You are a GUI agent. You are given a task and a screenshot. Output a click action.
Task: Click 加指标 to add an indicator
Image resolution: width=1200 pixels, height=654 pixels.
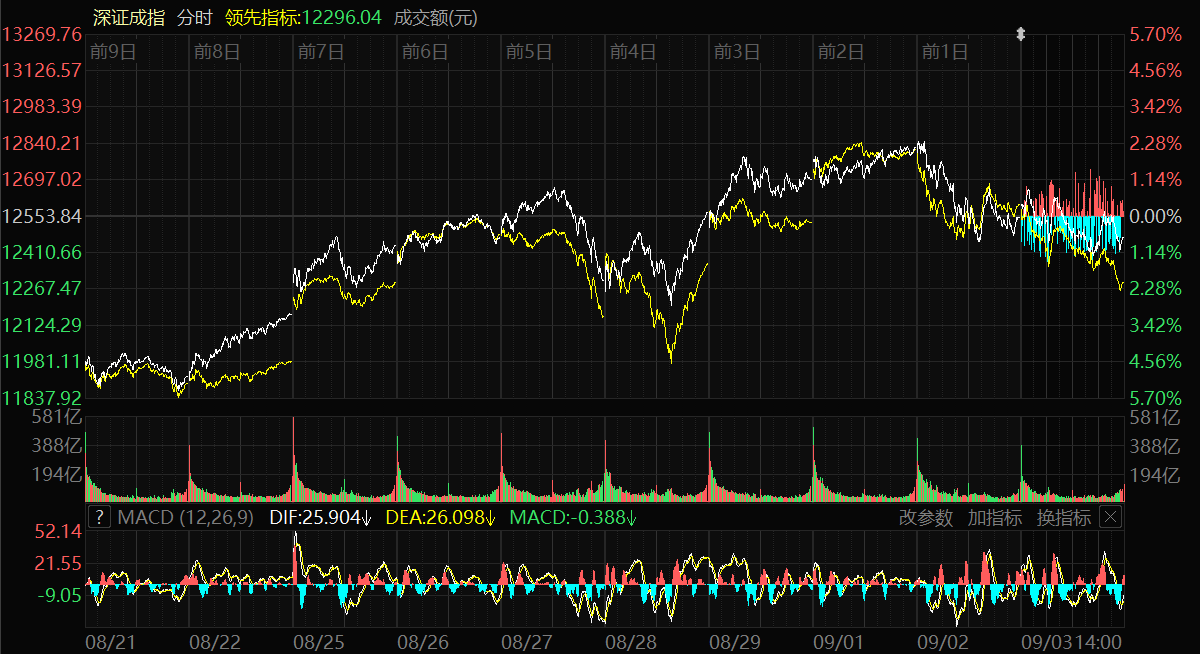click(x=994, y=517)
